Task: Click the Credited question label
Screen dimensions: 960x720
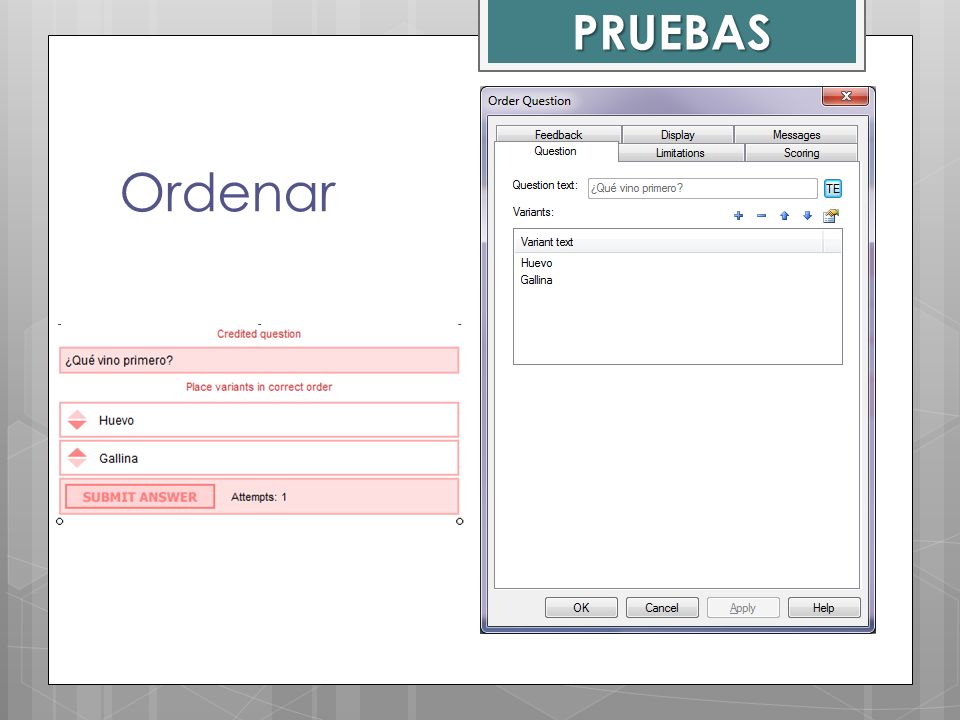Action: click(259, 334)
